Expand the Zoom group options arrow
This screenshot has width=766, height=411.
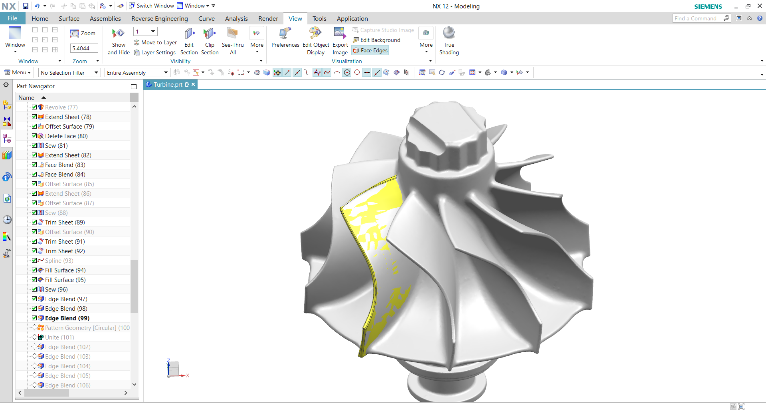pos(97,61)
